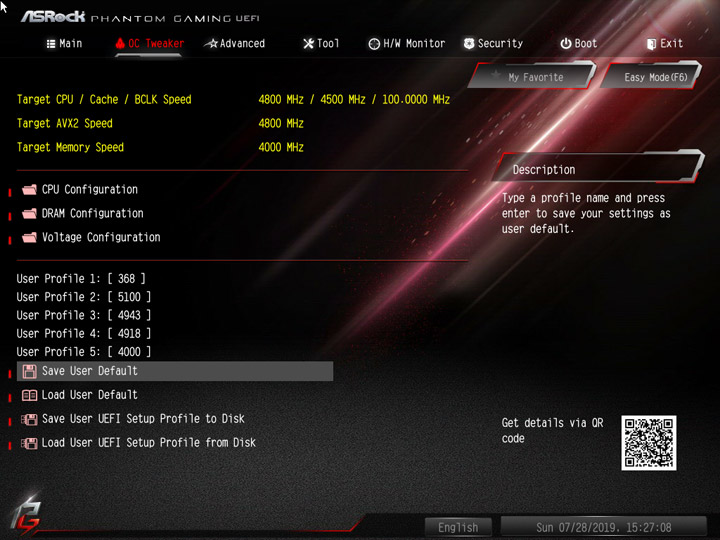Click the QR code image

pyautogui.click(x=648, y=443)
